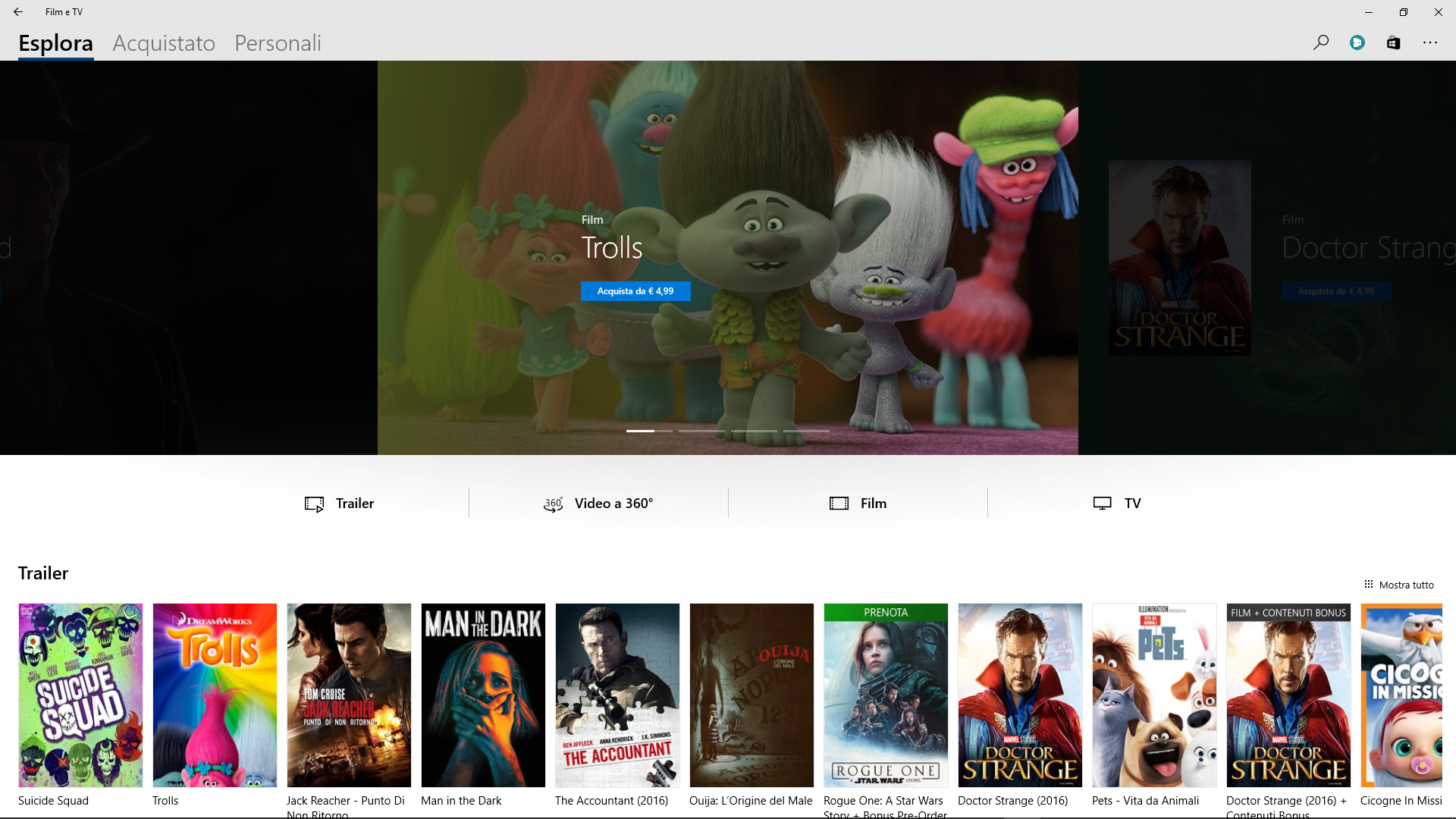
Task: Select the fourth carousel page indicator
Action: point(806,431)
